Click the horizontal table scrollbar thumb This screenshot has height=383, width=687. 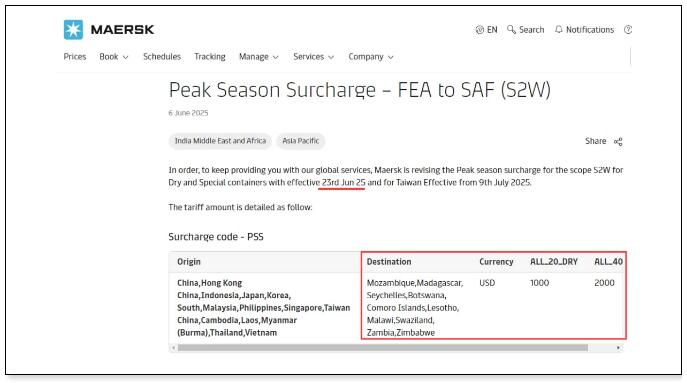[x=382, y=348]
